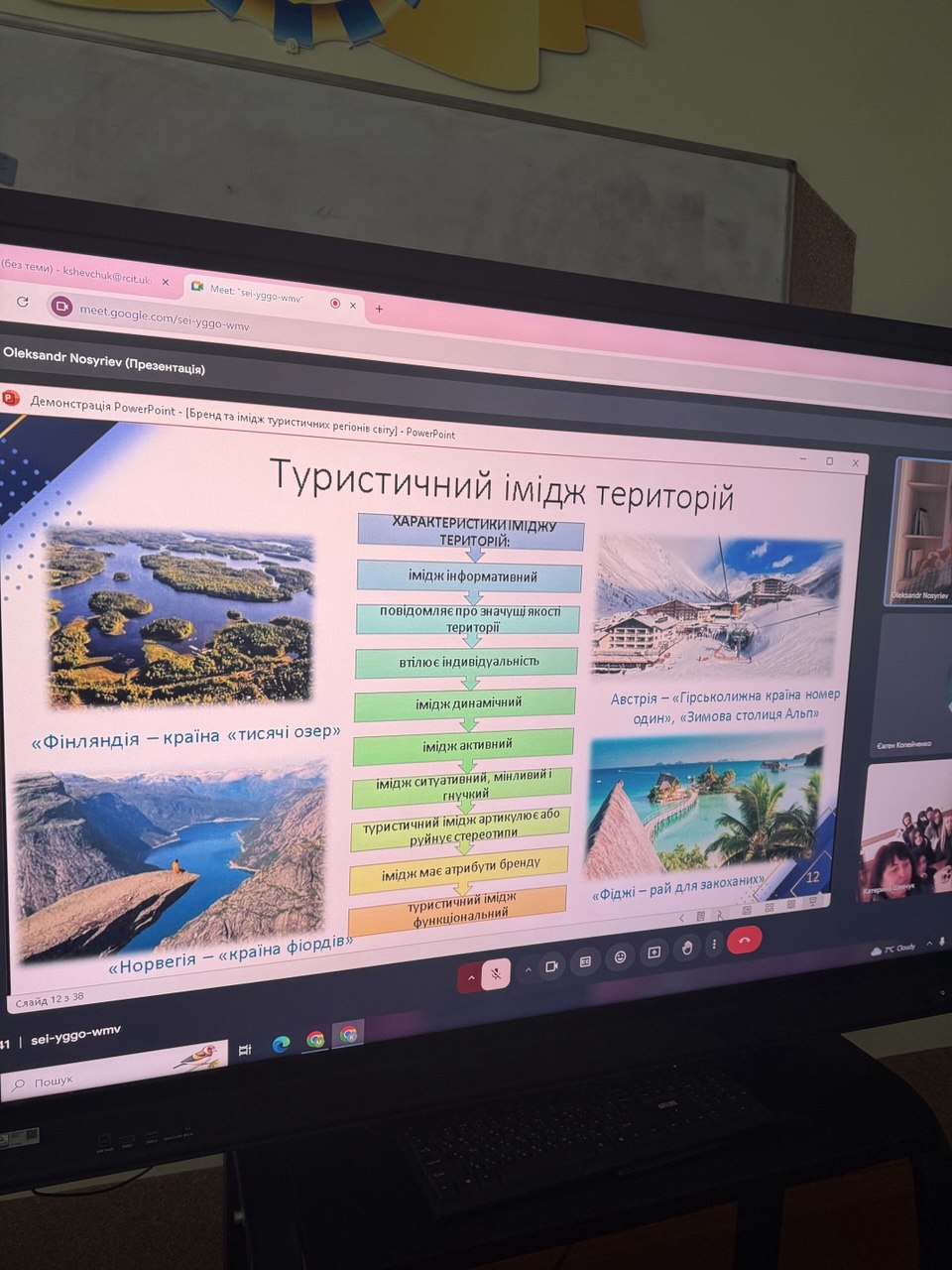Toggle the muted microphone button
This screenshot has height=1270, width=952.
tap(496, 974)
